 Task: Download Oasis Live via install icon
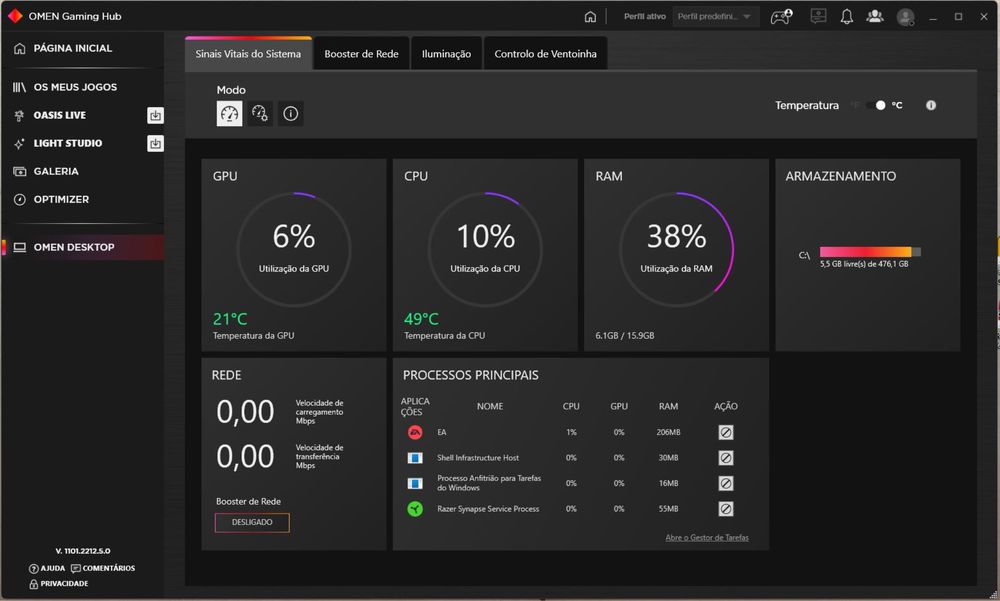155,115
